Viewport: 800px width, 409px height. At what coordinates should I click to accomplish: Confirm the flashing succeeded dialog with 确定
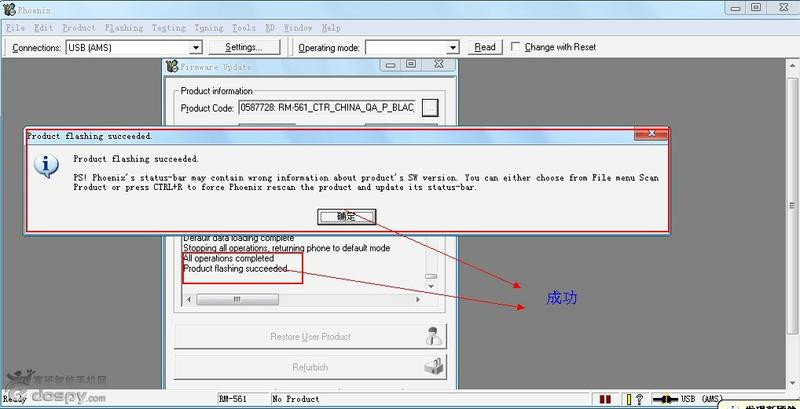coord(346,216)
